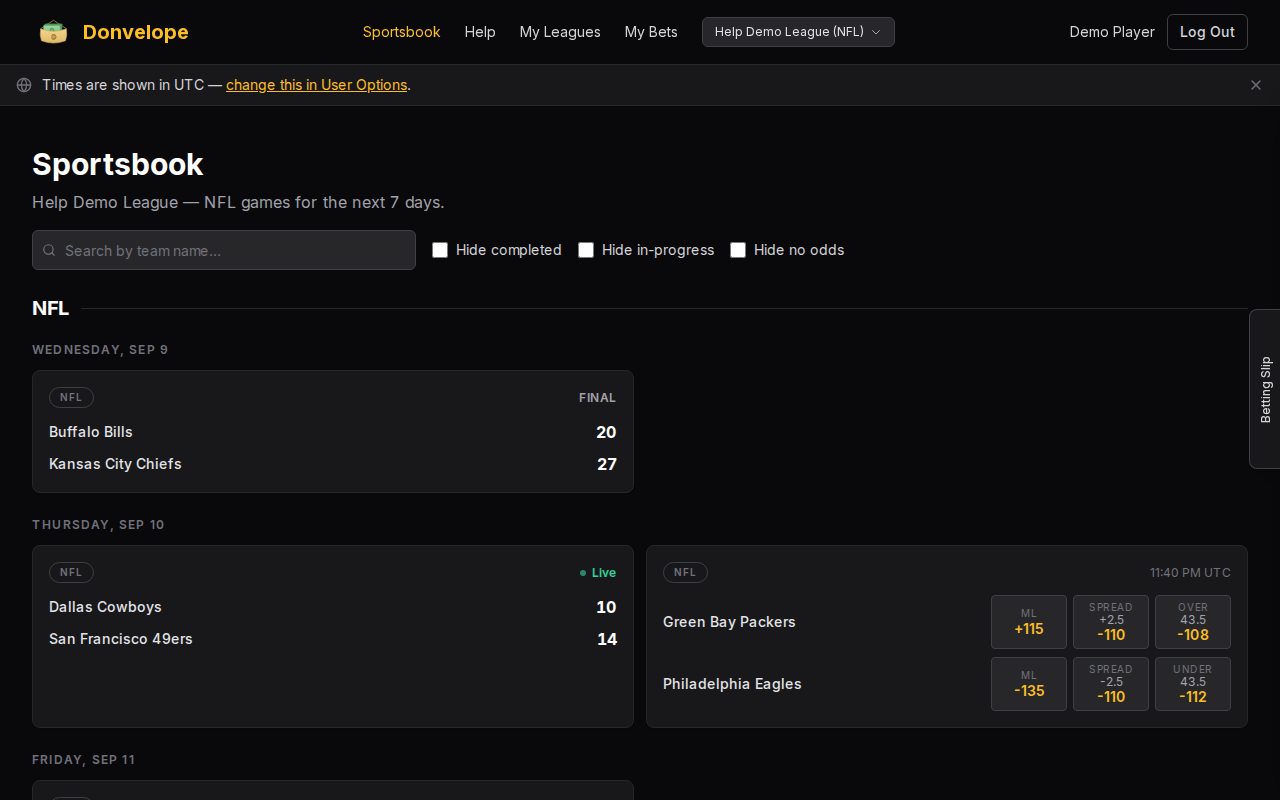This screenshot has width=1280, height=800.
Task: Click NFL tag on Cowboys-49ers card
Action: 71,572
